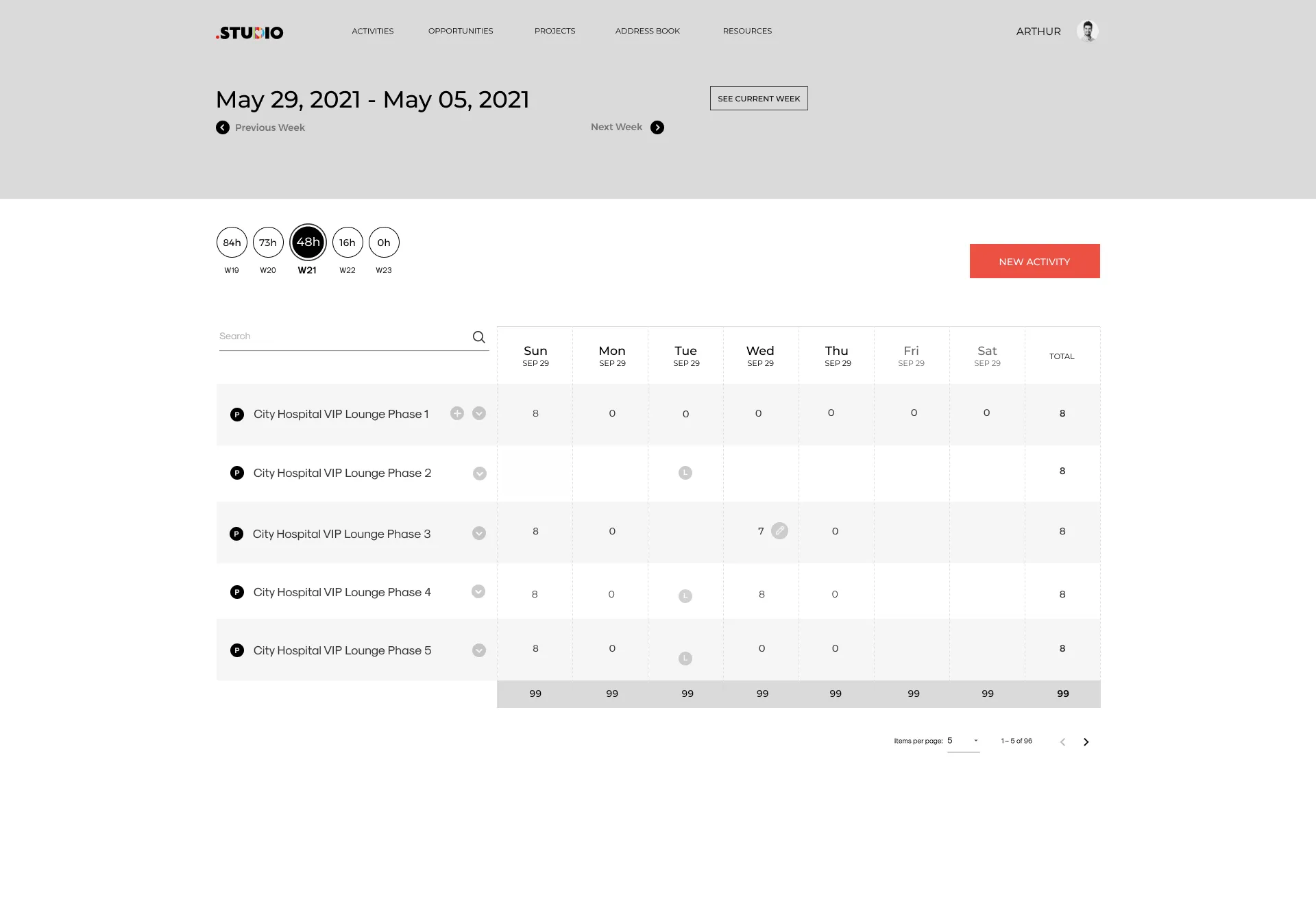Image resolution: width=1316 pixels, height=897 pixels.
Task: Expand City Hospital VIP Lounge Phase 2 row
Action: click(478, 473)
